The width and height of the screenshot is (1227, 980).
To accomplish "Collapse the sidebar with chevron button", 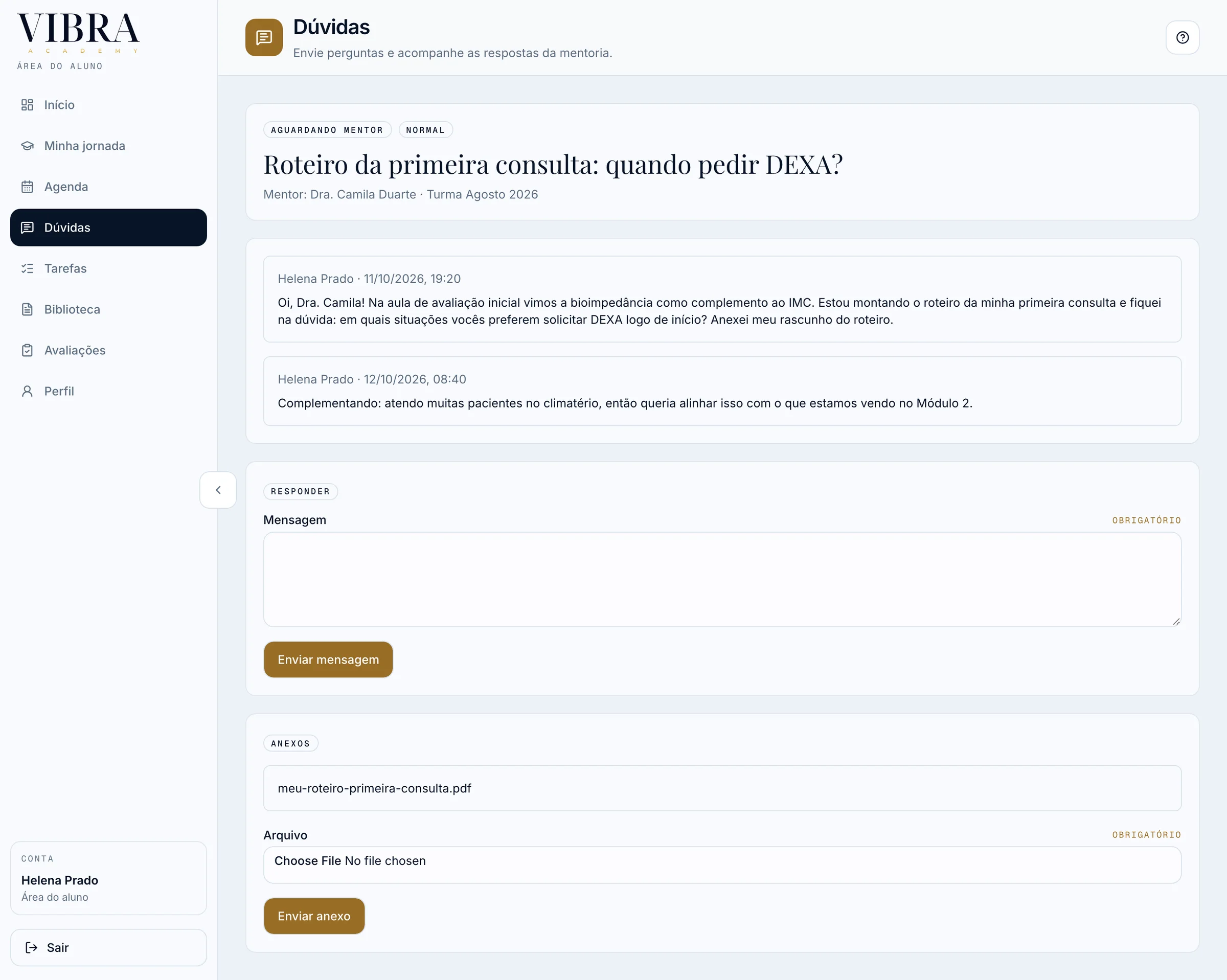I will [x=218, y=490].
